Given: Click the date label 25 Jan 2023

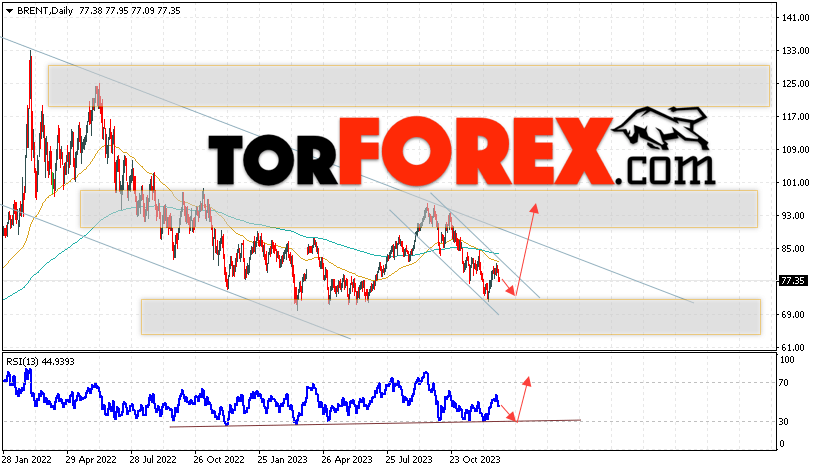Looking at the screenshot, I should [x=283, y=460].
